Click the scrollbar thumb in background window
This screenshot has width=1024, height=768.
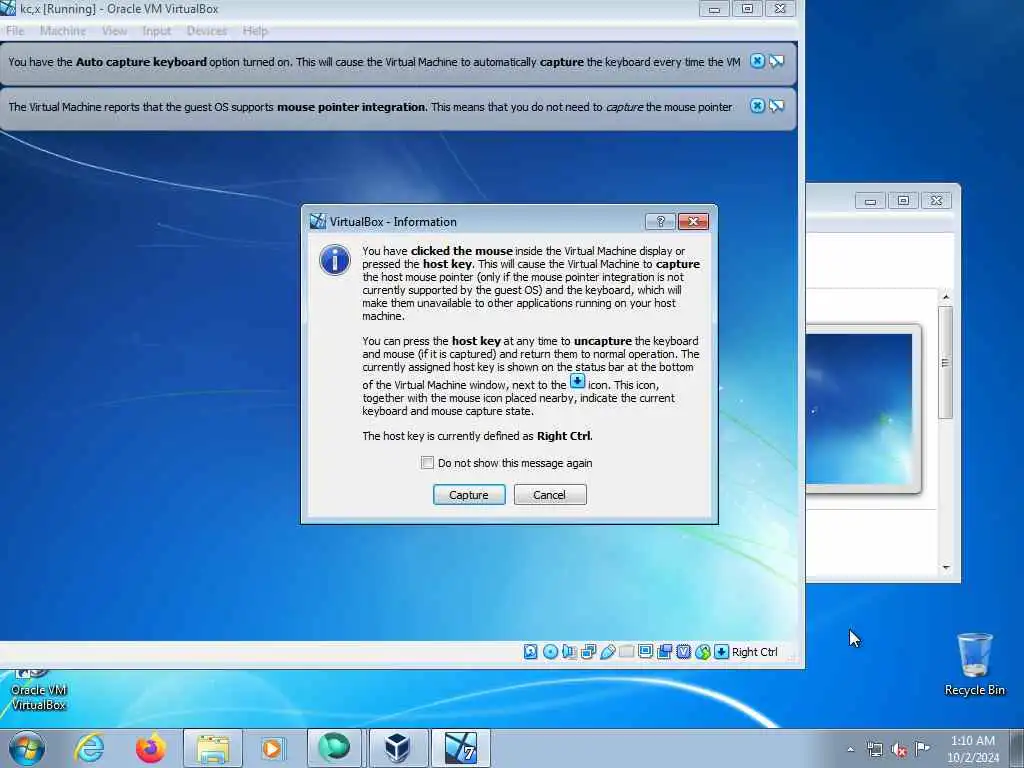[945, 362]
